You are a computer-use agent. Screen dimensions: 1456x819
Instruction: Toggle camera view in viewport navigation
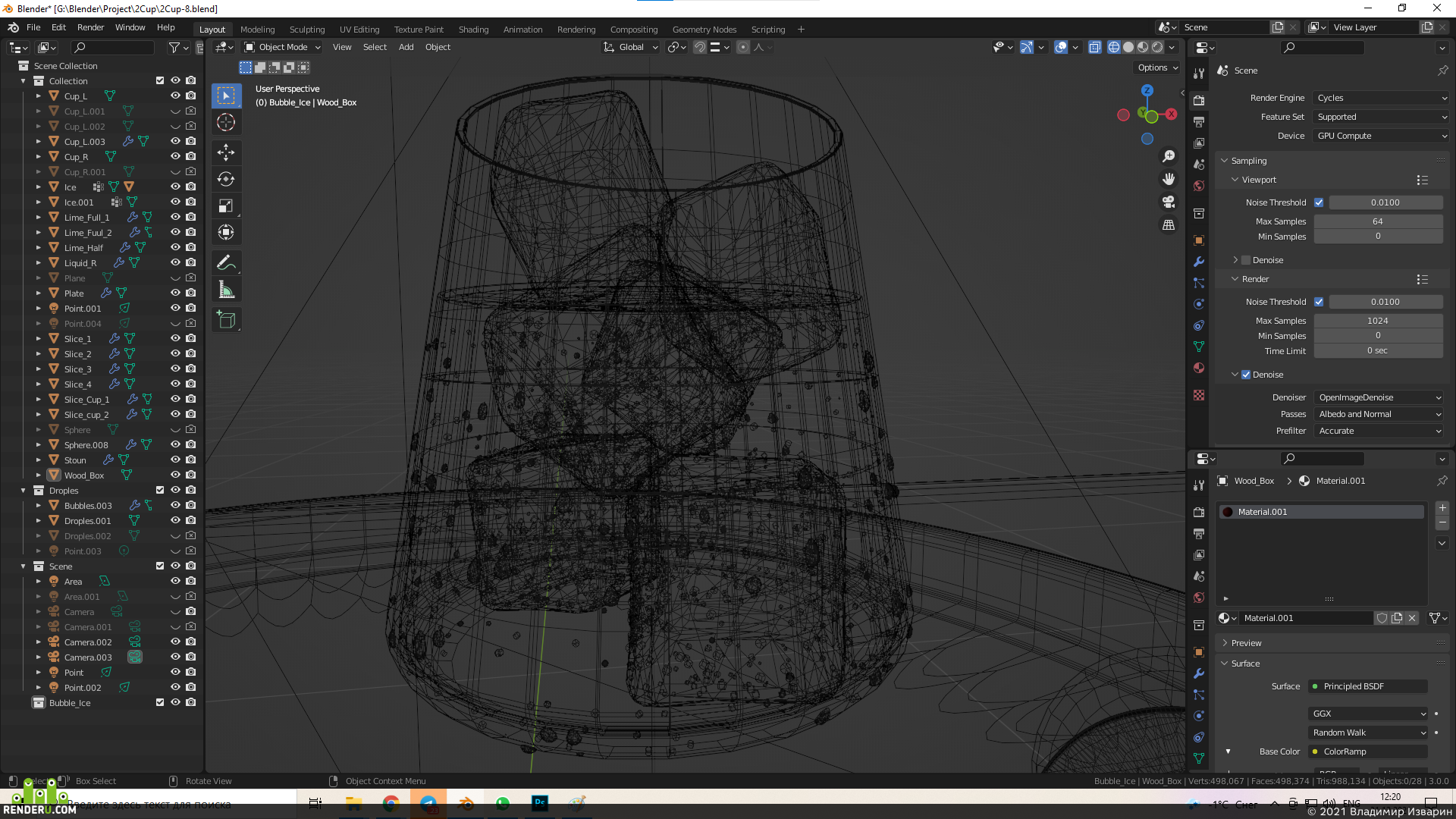point(1169,202)
